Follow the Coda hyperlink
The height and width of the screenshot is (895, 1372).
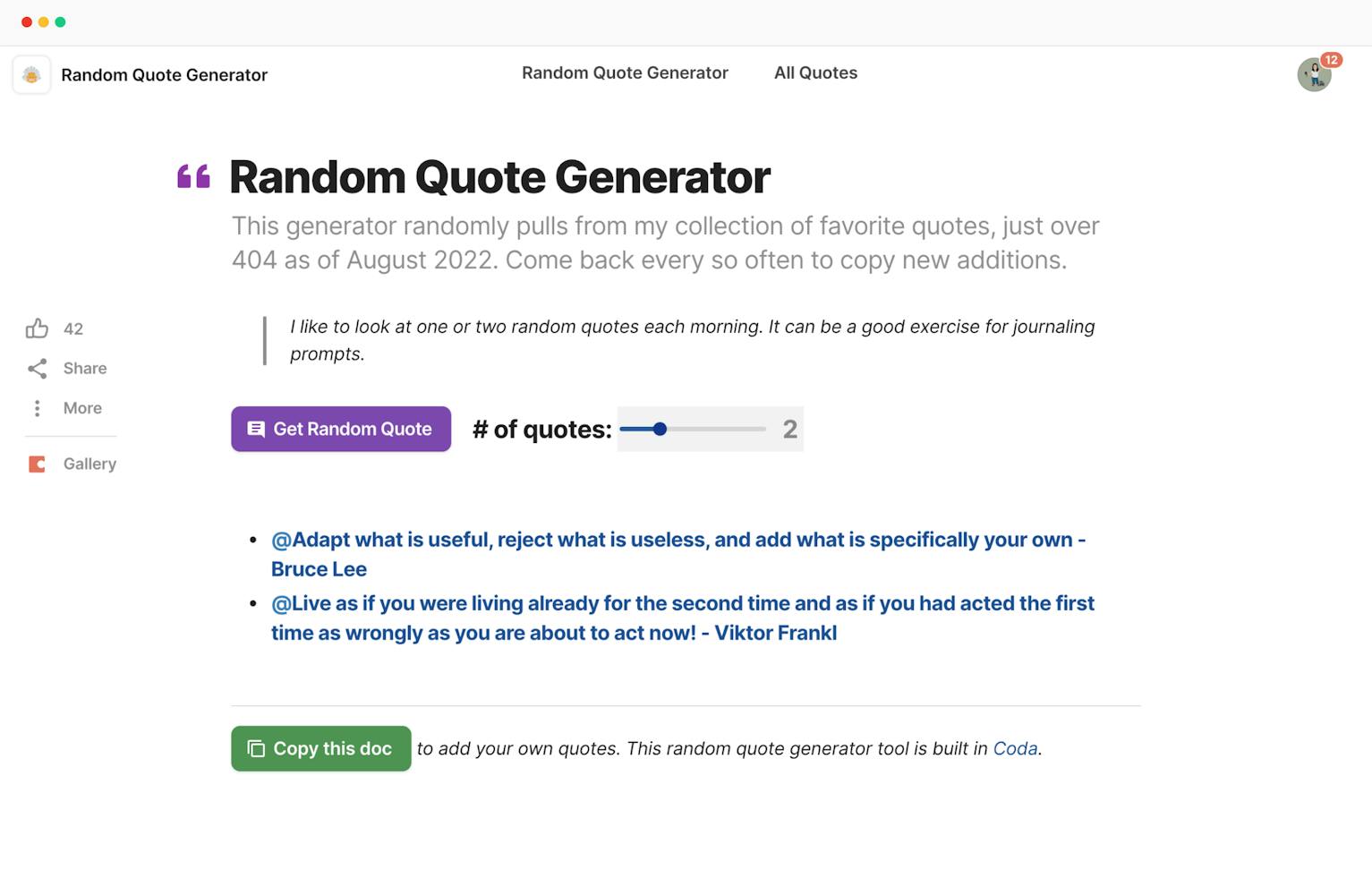click(x=1015, y=748)
